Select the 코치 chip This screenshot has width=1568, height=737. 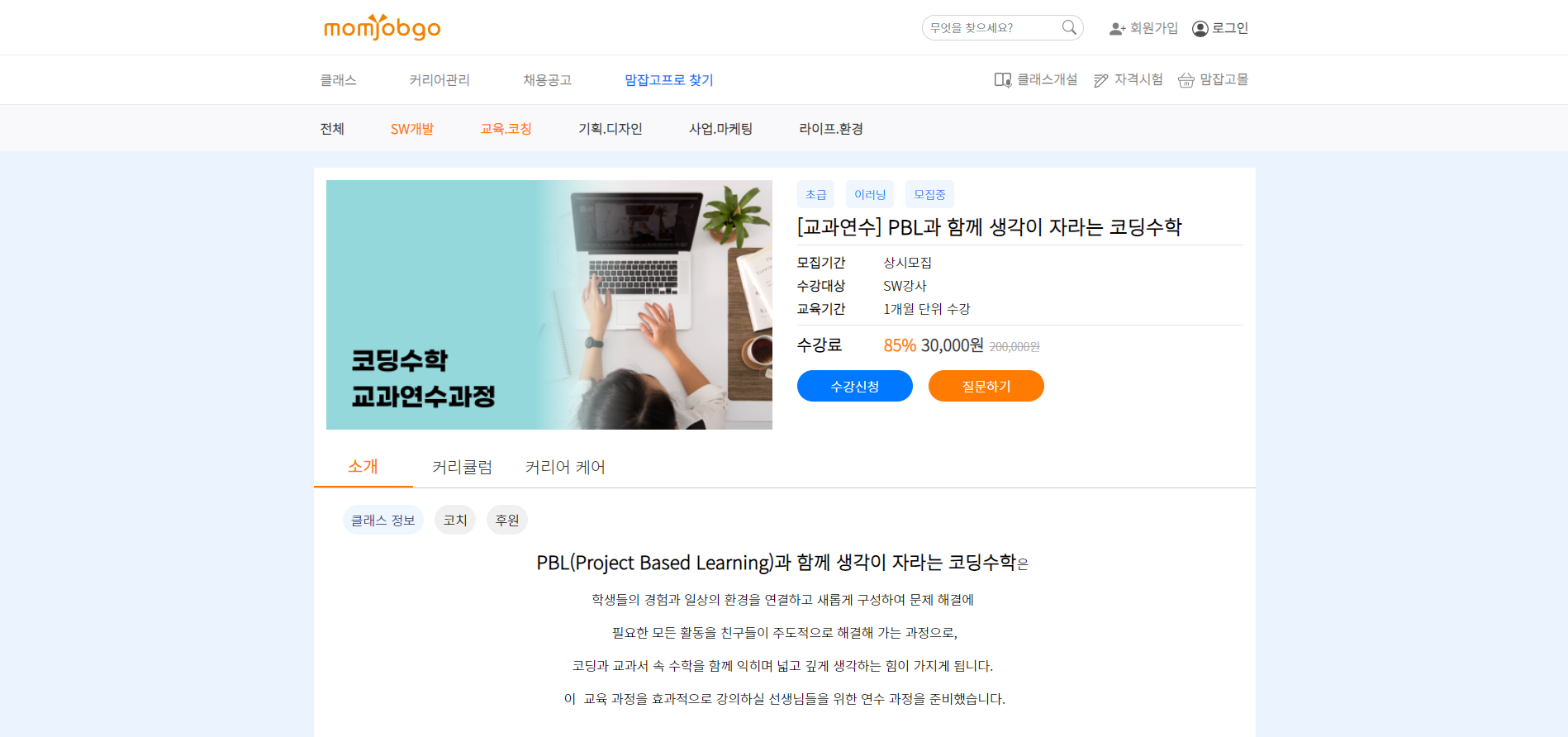point(455,520)
